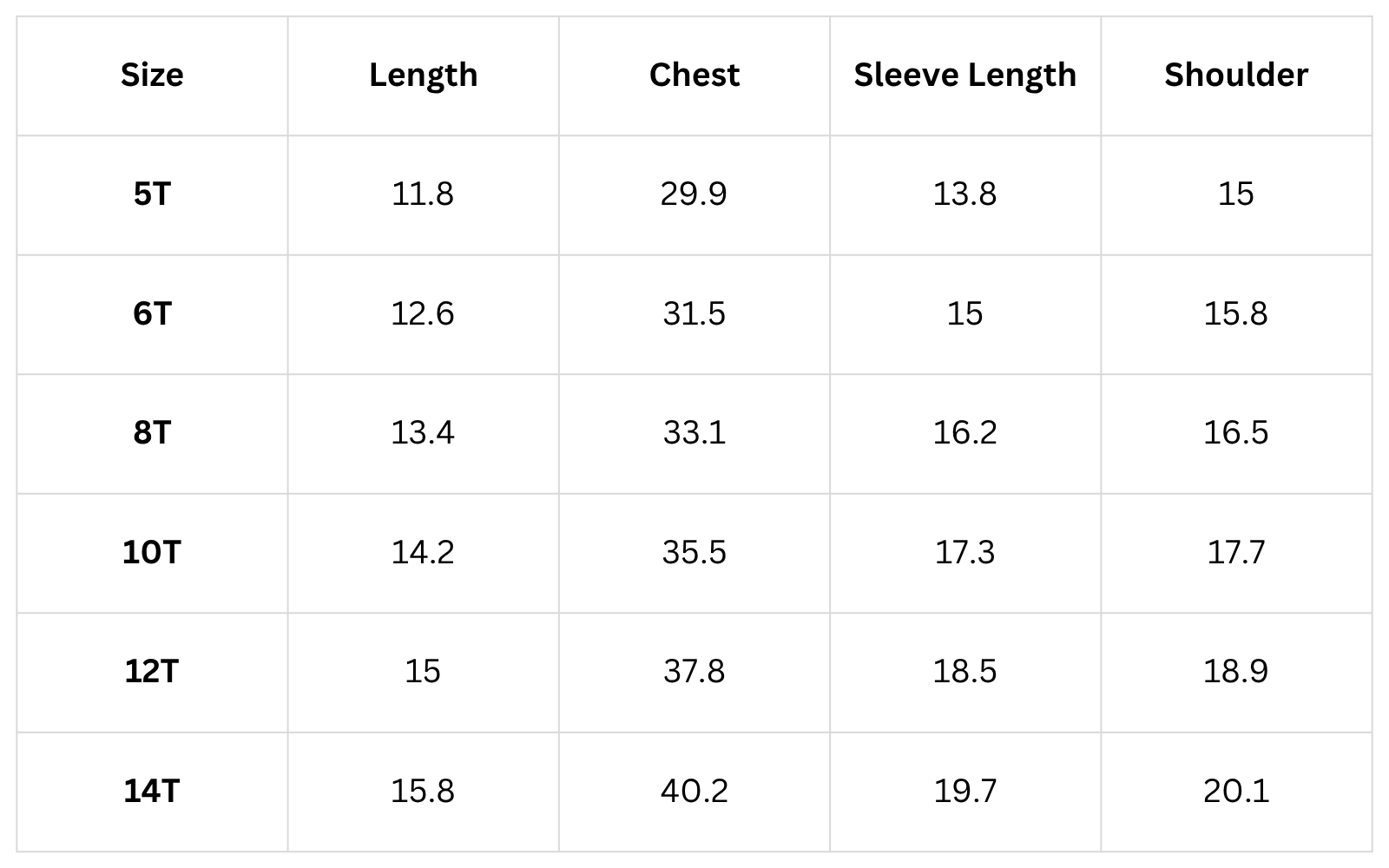The image size is (1389, 868).
Task: Select the 10T length value 14.2
Action: click(423, 552)
